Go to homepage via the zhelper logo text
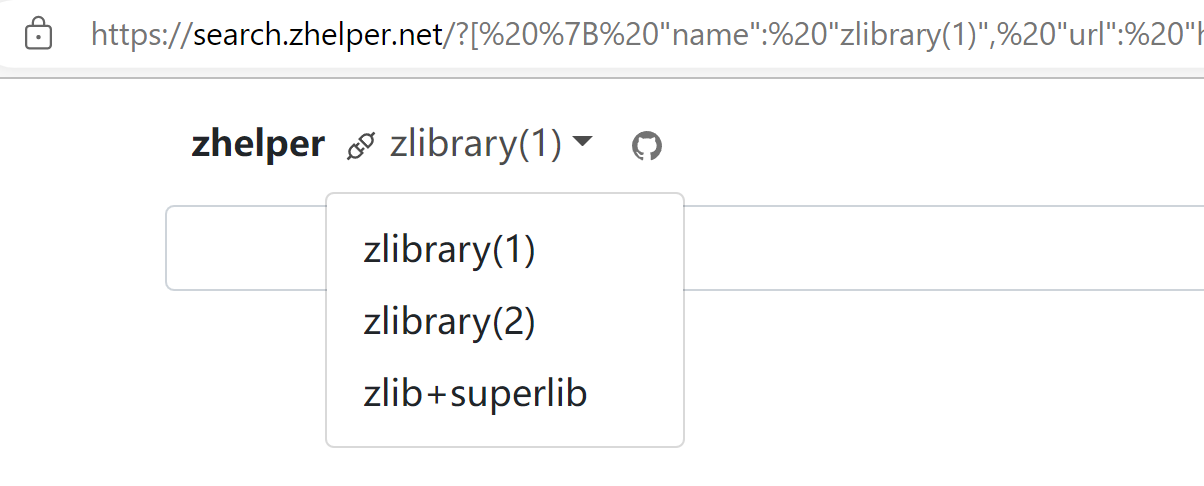The width and height of the screenshot is (1204, 486). (258, 145)
